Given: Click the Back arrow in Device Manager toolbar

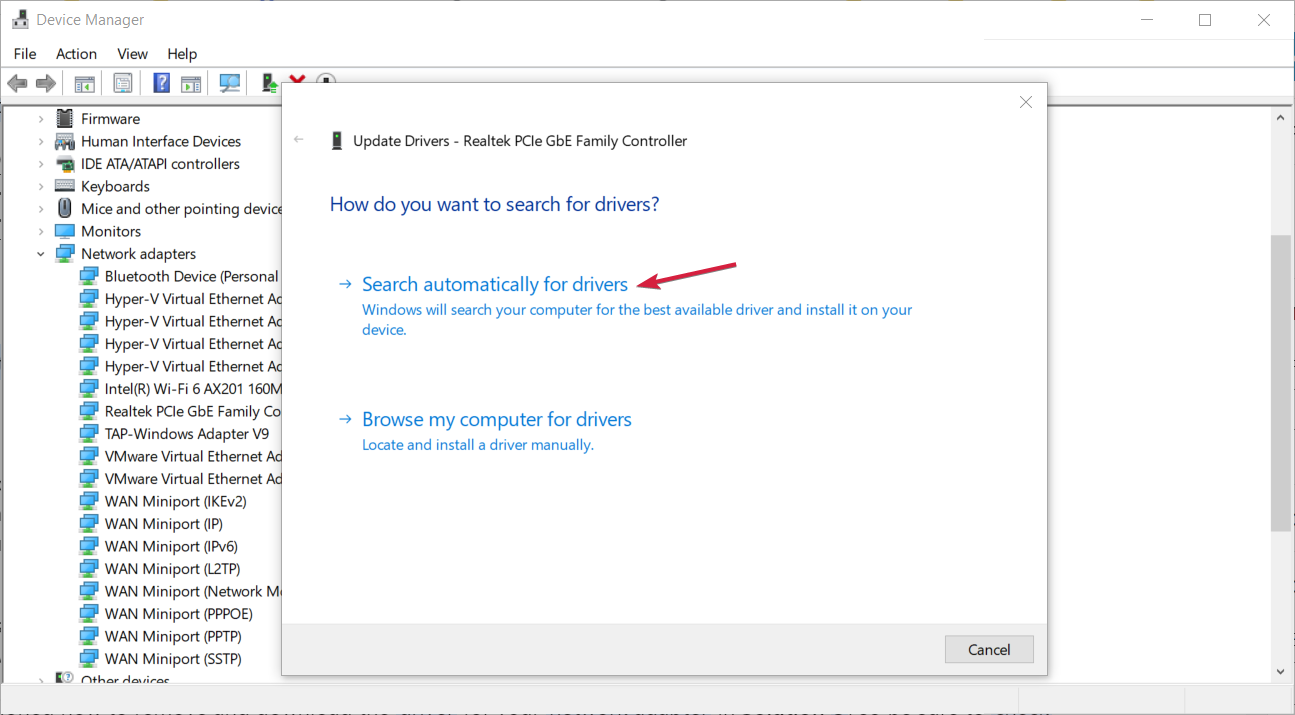Looking at the screenshot, I should click(17, 84).
